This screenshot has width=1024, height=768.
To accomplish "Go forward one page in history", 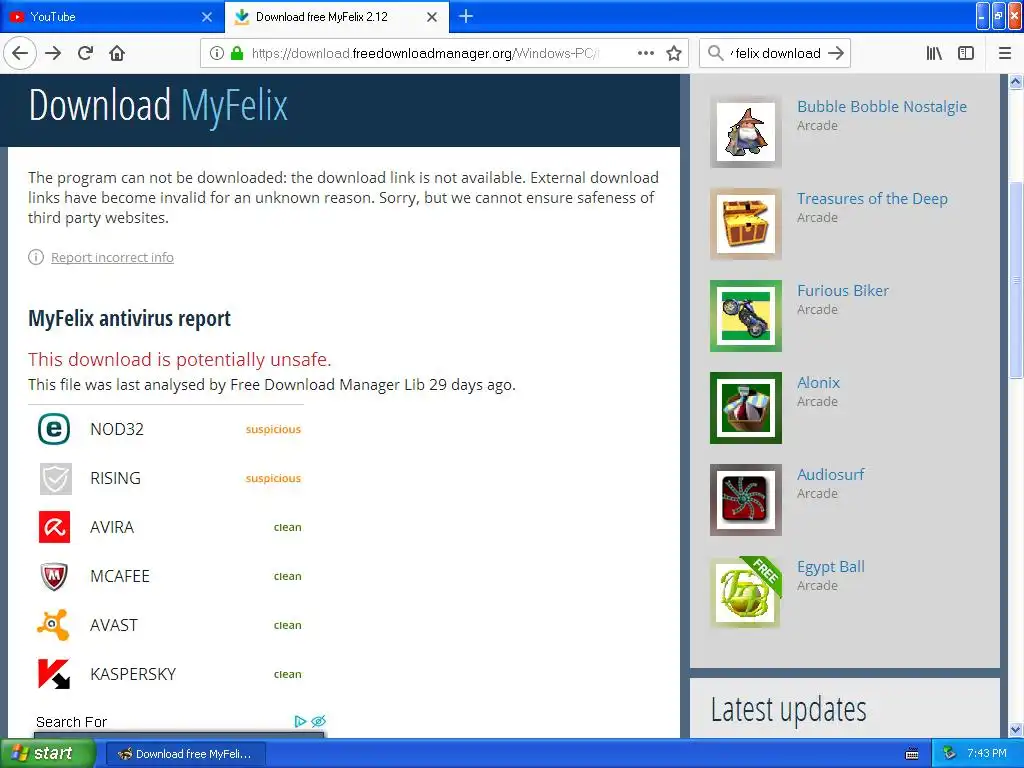I will pos(53,53).
